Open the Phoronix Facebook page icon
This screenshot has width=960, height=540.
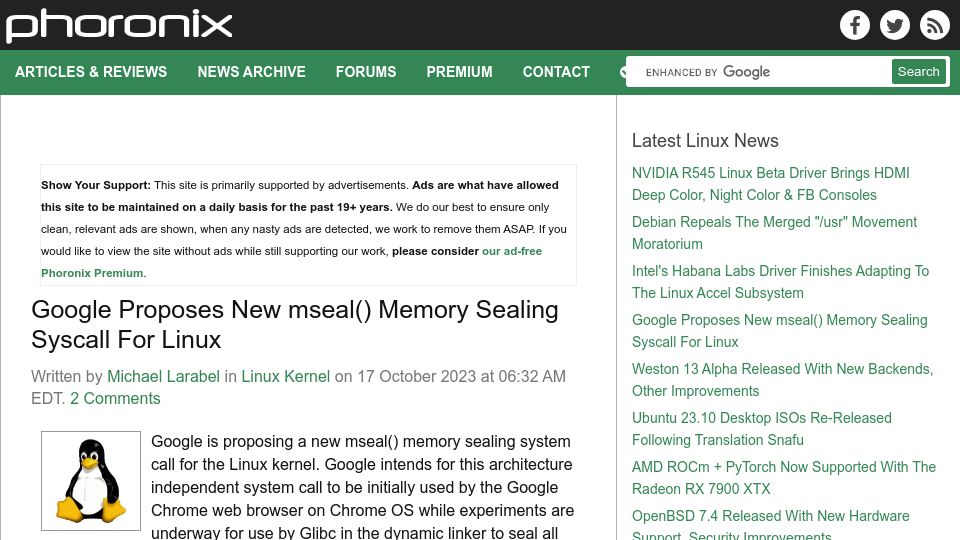(x=855, y=25)
